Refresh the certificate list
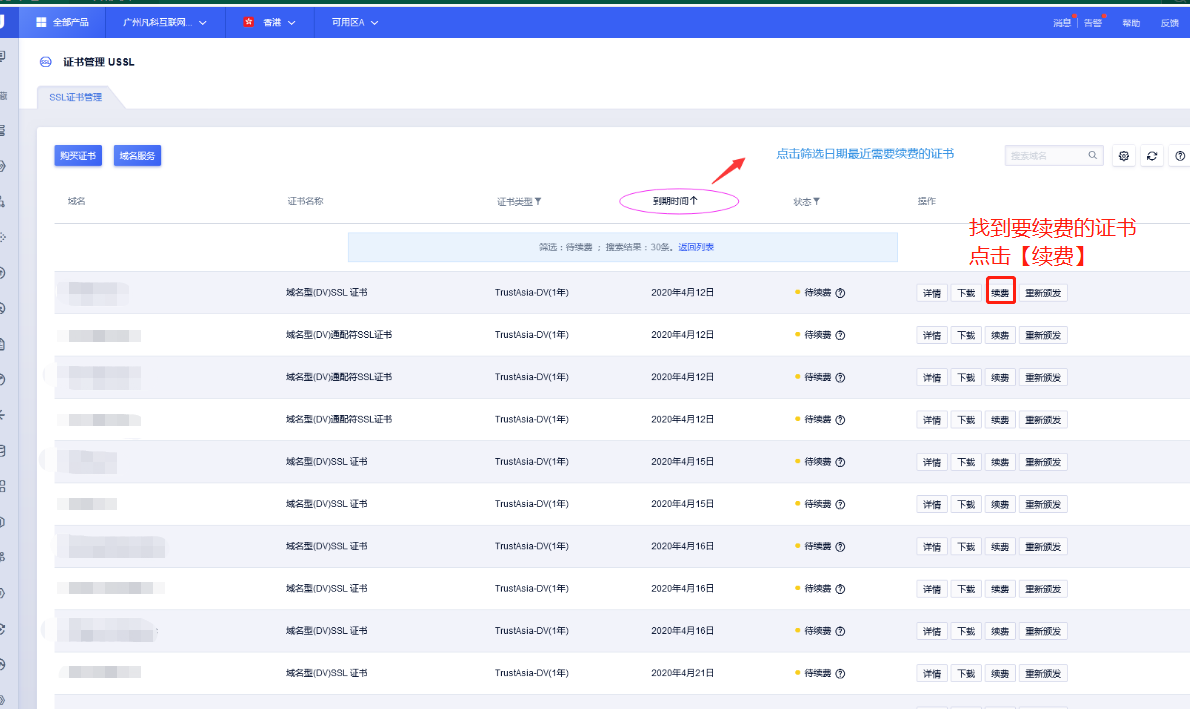The image size is (1190, 709). pos(1152,156)
